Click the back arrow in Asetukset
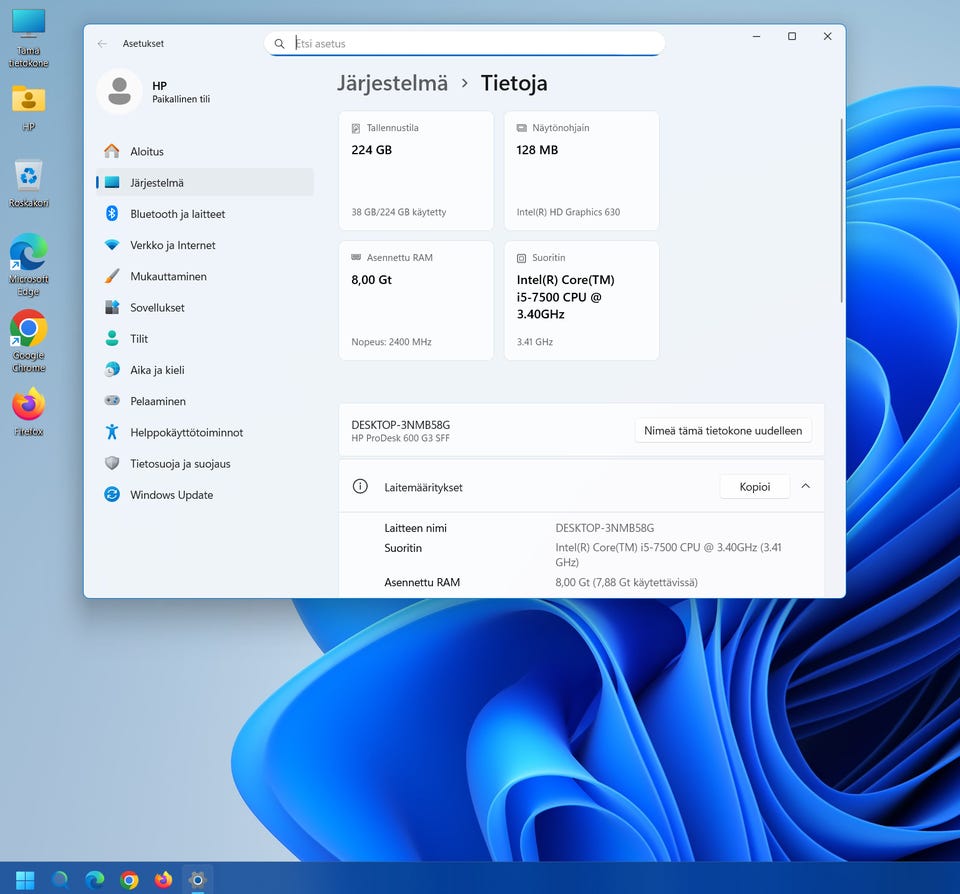 [102, 44]
